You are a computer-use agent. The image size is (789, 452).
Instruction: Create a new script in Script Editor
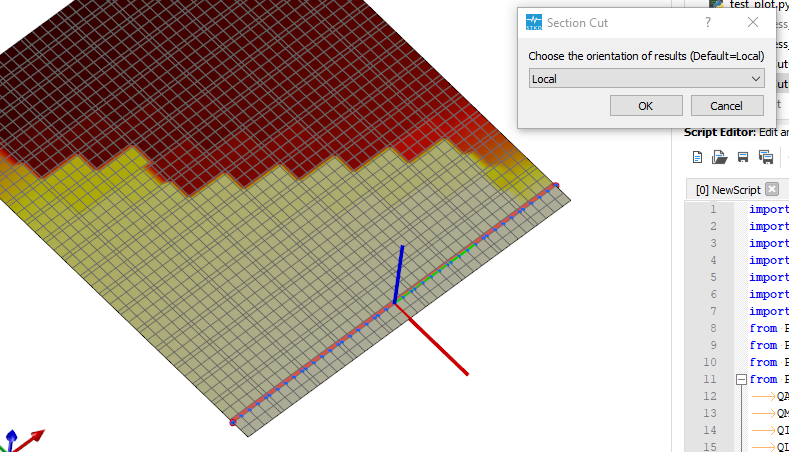tap(697, 157)
